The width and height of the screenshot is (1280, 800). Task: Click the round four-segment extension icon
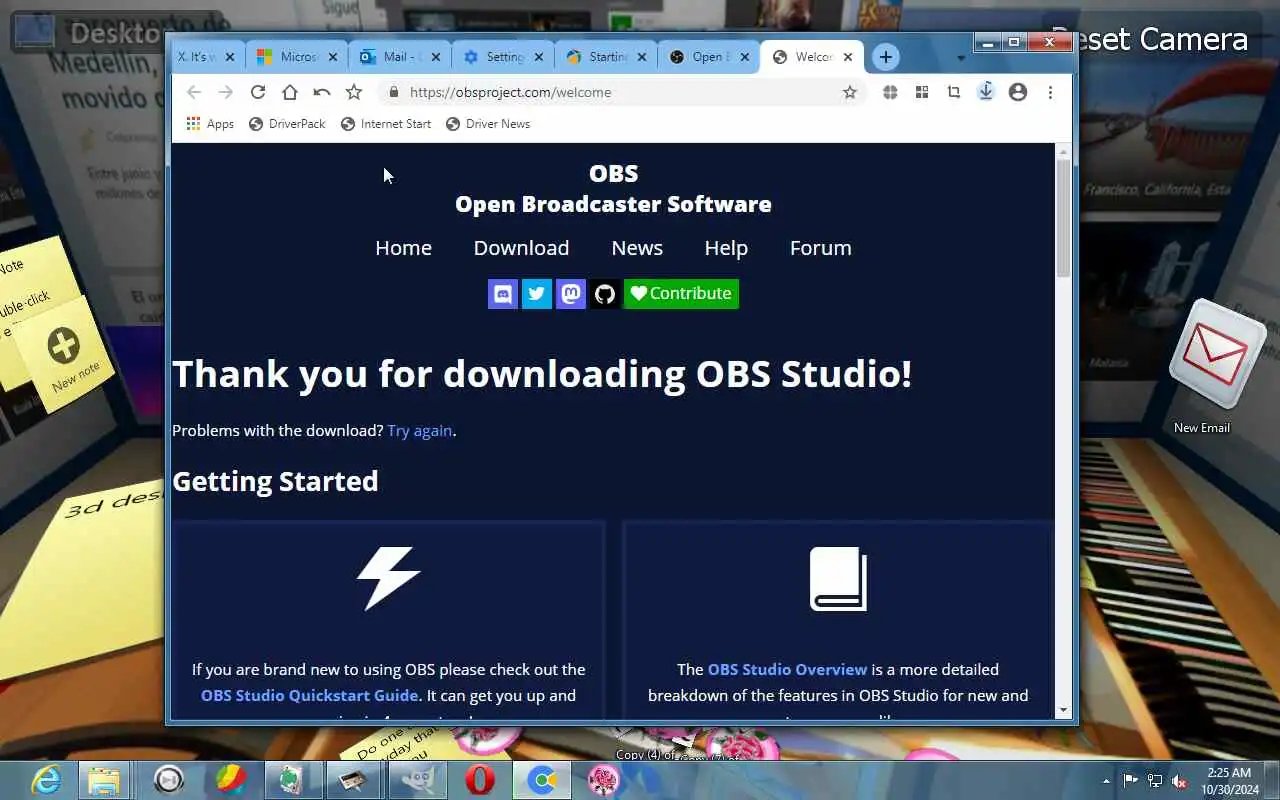pos(890,92)
